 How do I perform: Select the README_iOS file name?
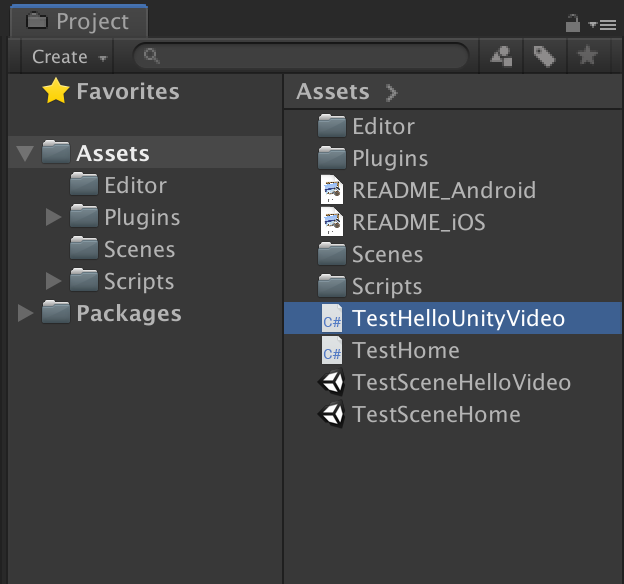point(419,222)
